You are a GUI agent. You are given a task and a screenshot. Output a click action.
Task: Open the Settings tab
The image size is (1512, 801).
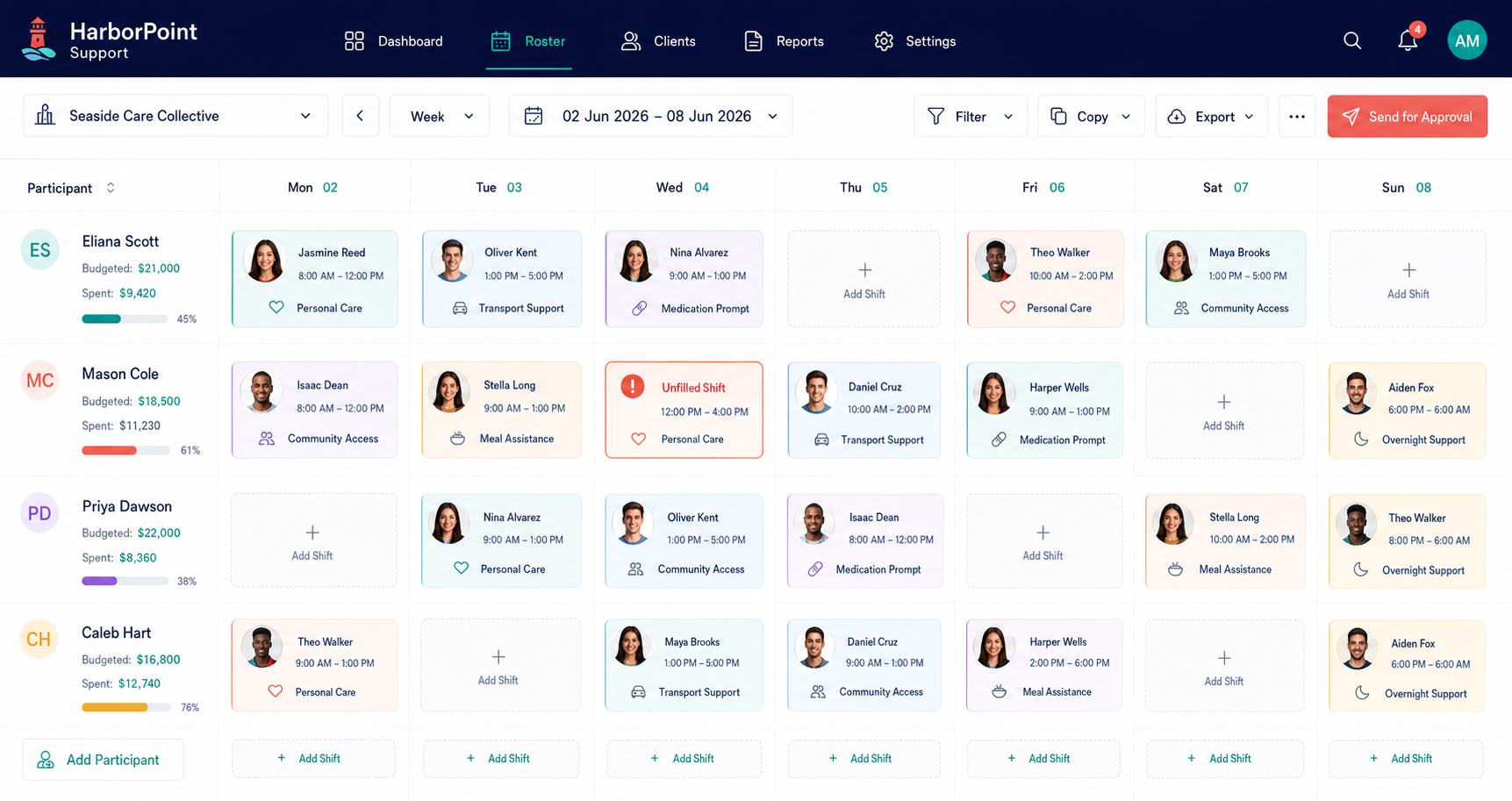click(914, 41)
